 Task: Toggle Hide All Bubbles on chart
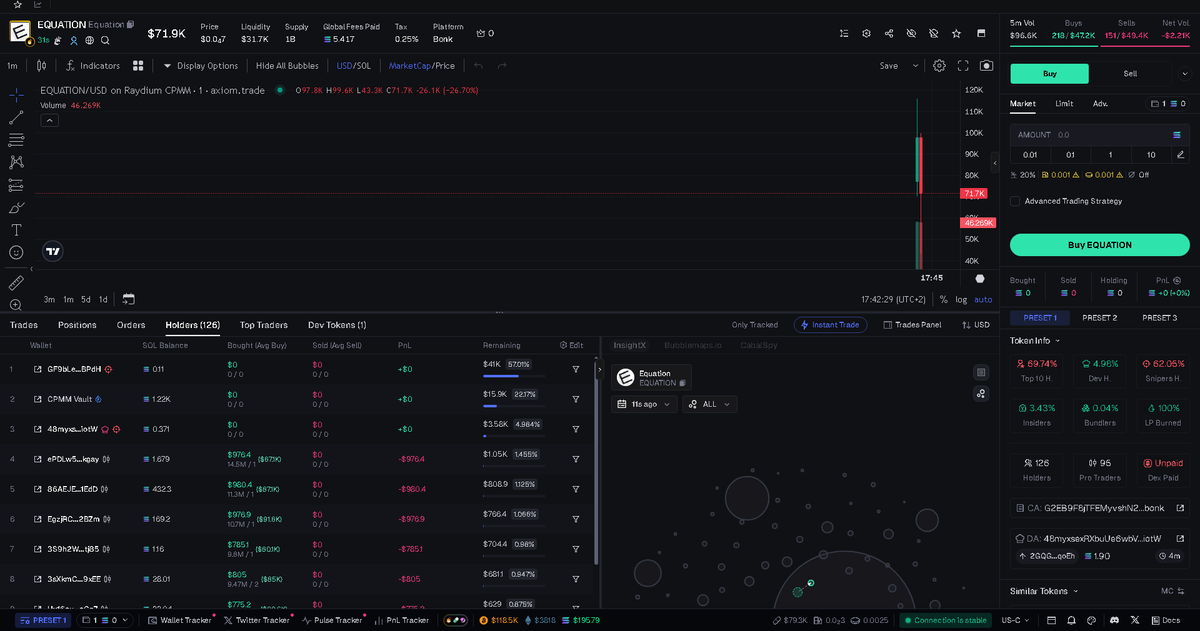[x=287, y=66]
